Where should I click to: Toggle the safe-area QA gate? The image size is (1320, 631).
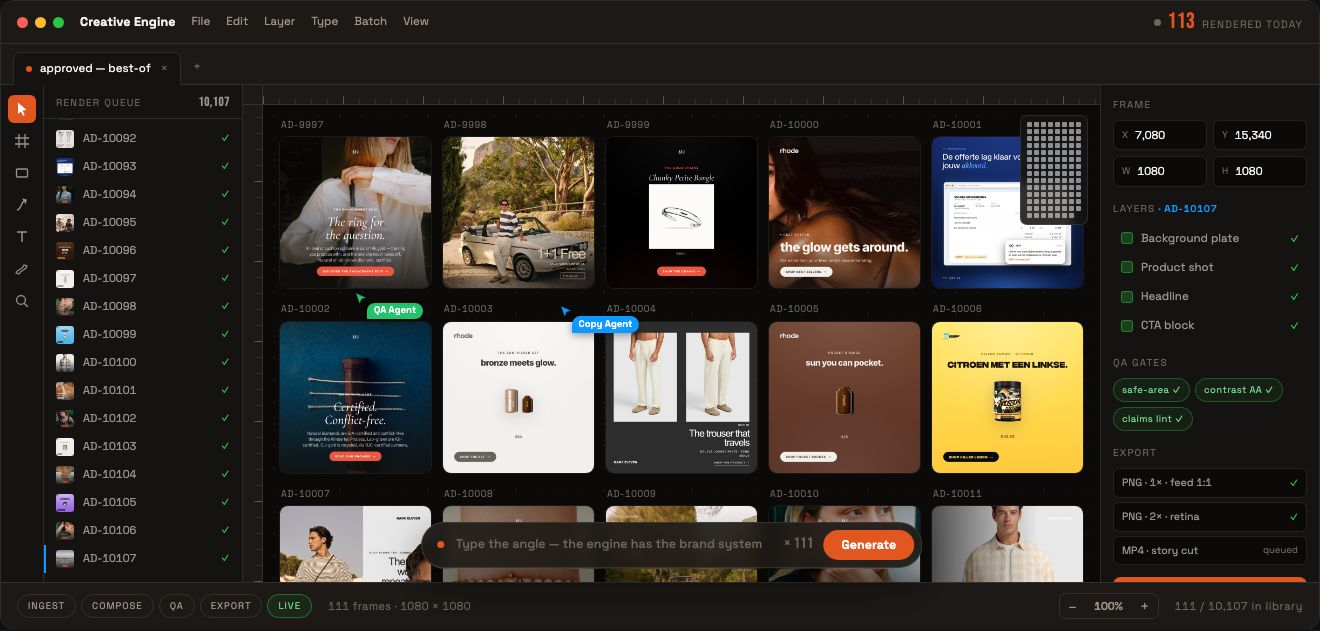(x=1151, y=390)
